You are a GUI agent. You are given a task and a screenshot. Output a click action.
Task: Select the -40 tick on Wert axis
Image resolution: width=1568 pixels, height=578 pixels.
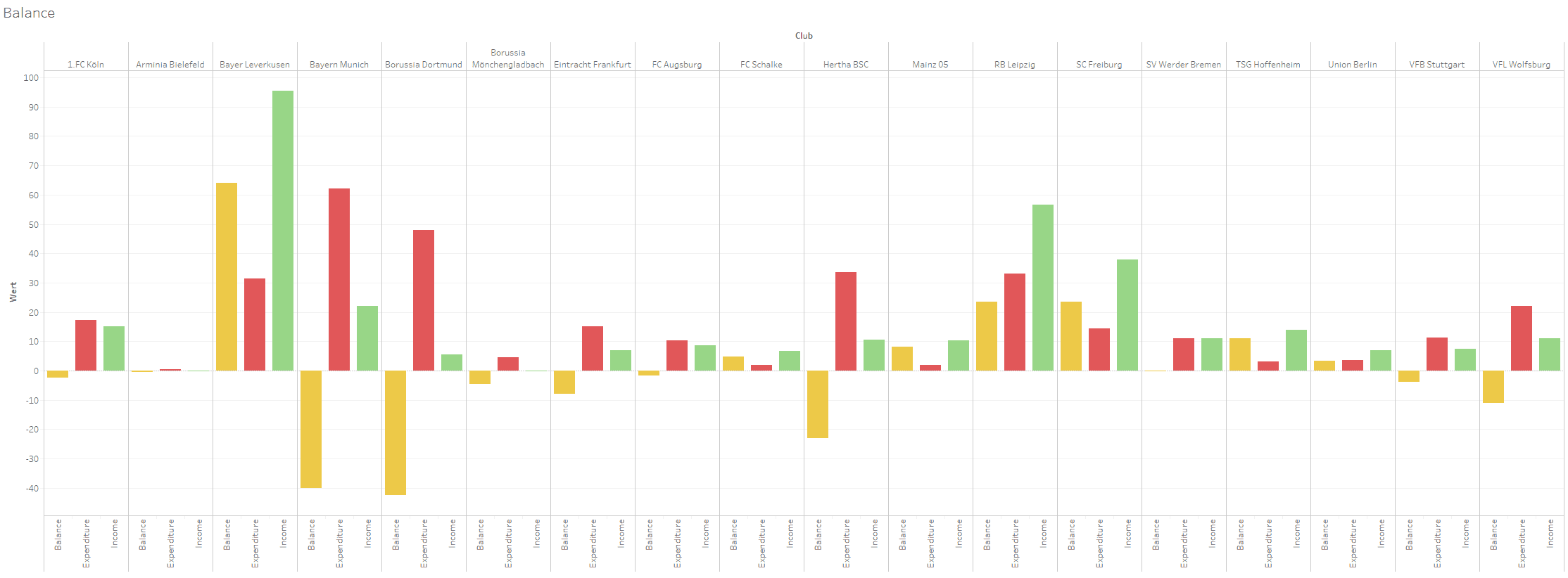(x=31, y=489)
